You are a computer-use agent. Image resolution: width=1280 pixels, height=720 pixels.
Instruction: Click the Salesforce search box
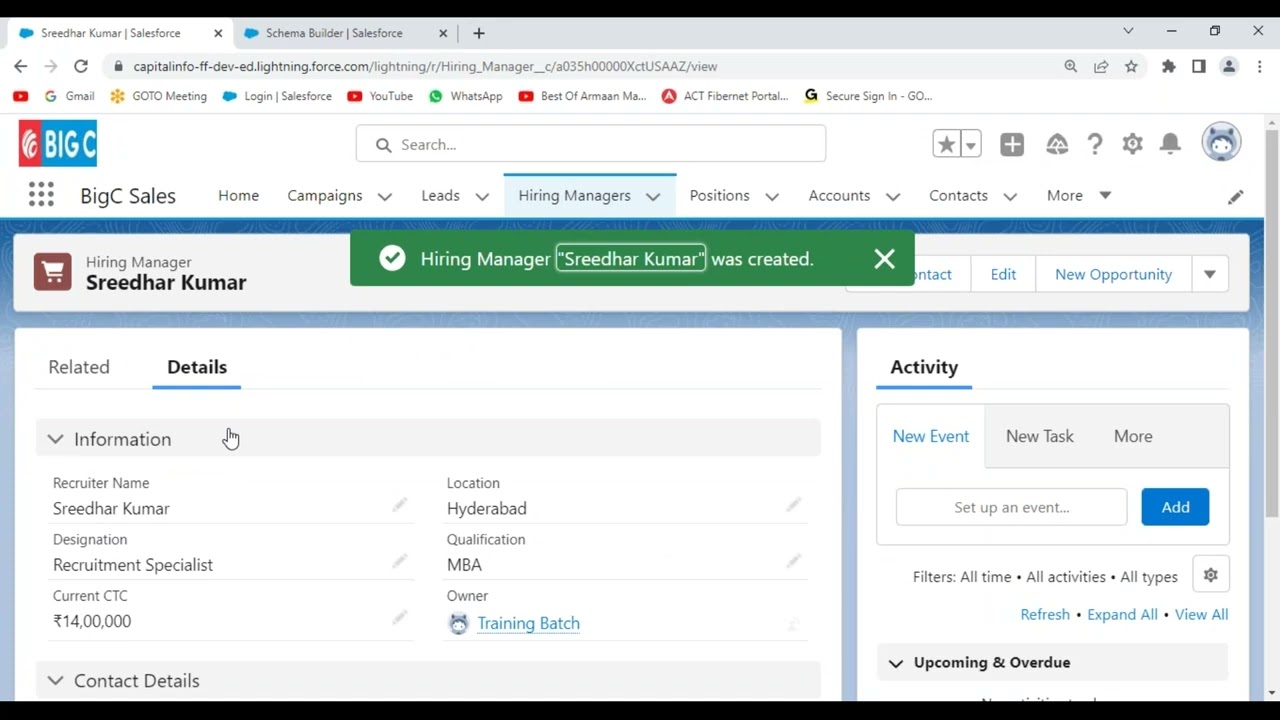[x=591, y=144]
